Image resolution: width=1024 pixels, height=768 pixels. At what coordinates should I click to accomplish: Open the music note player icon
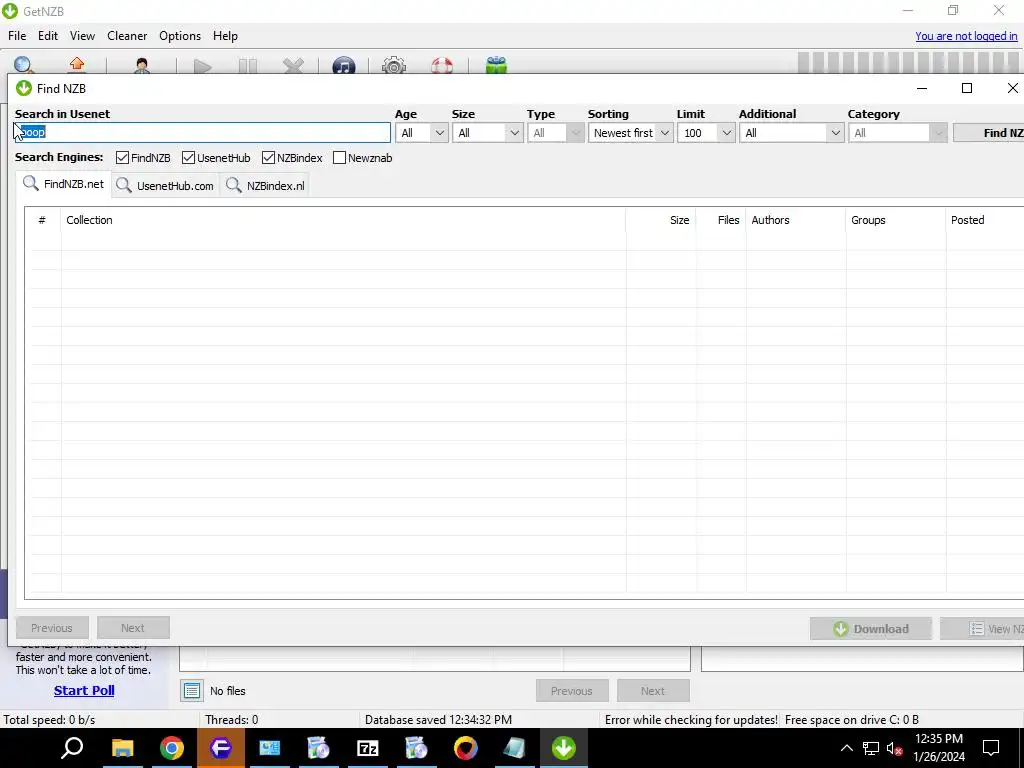point(344,65)
